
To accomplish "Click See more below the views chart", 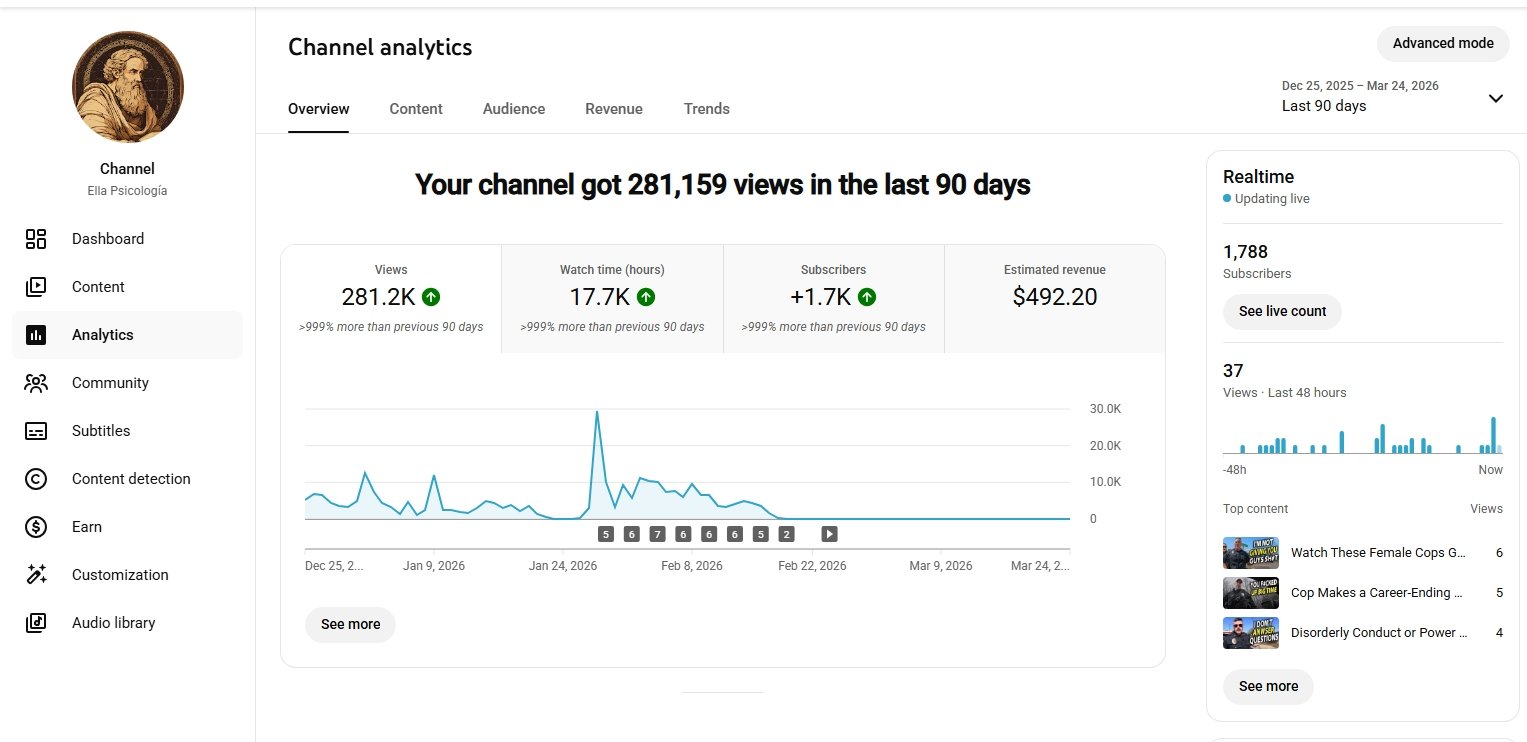I will click(x=350, y=624).
